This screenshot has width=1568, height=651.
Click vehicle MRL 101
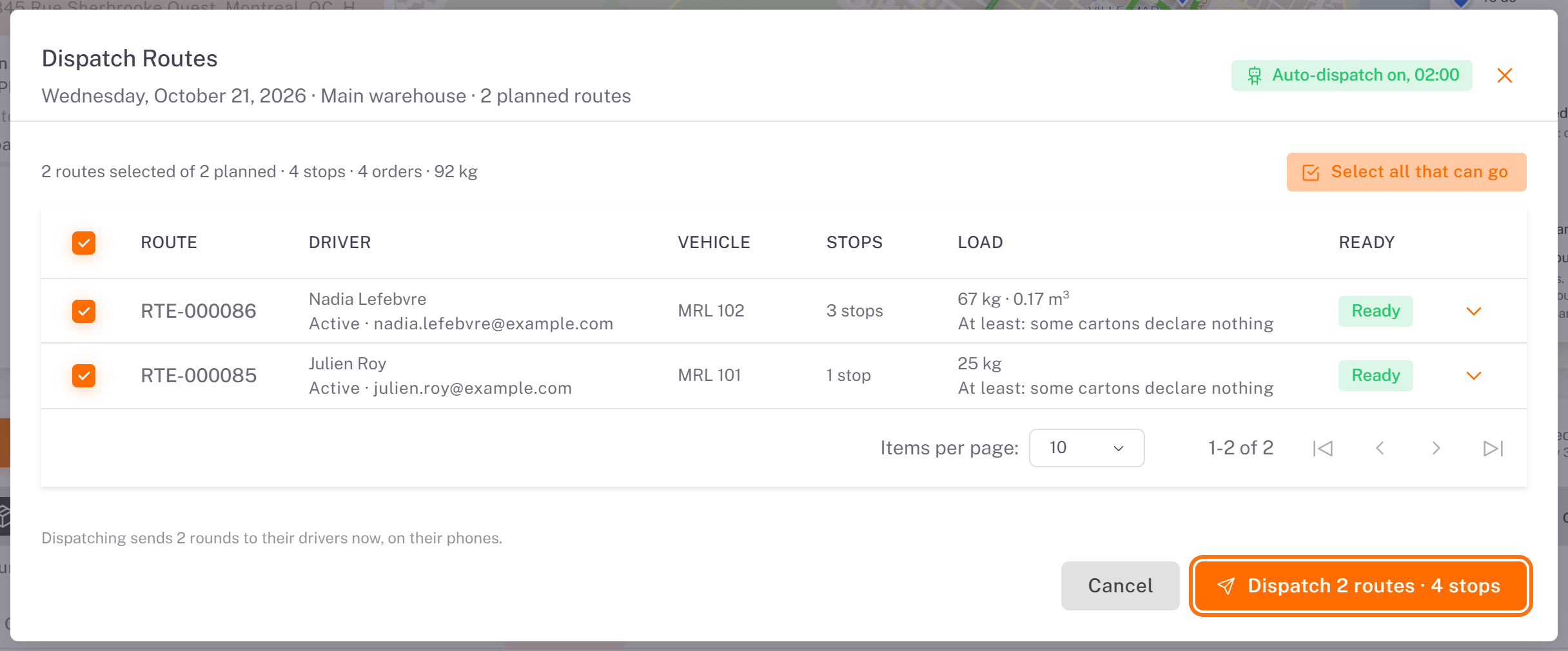coord(709,375)
